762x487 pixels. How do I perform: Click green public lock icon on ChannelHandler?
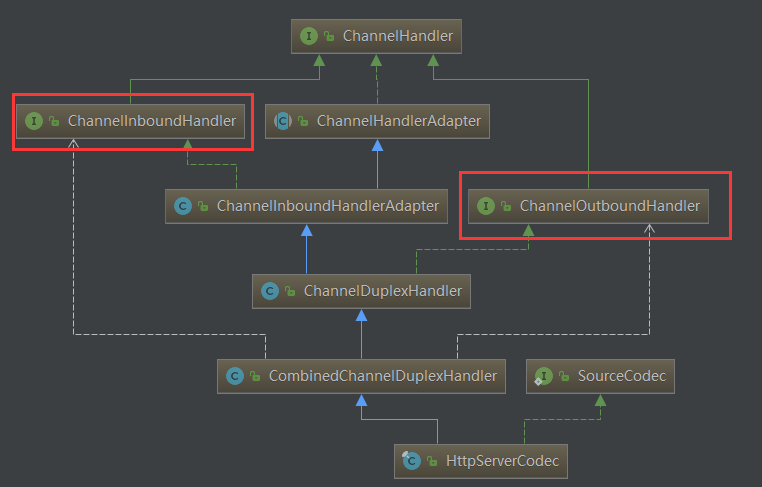point(329,36)
